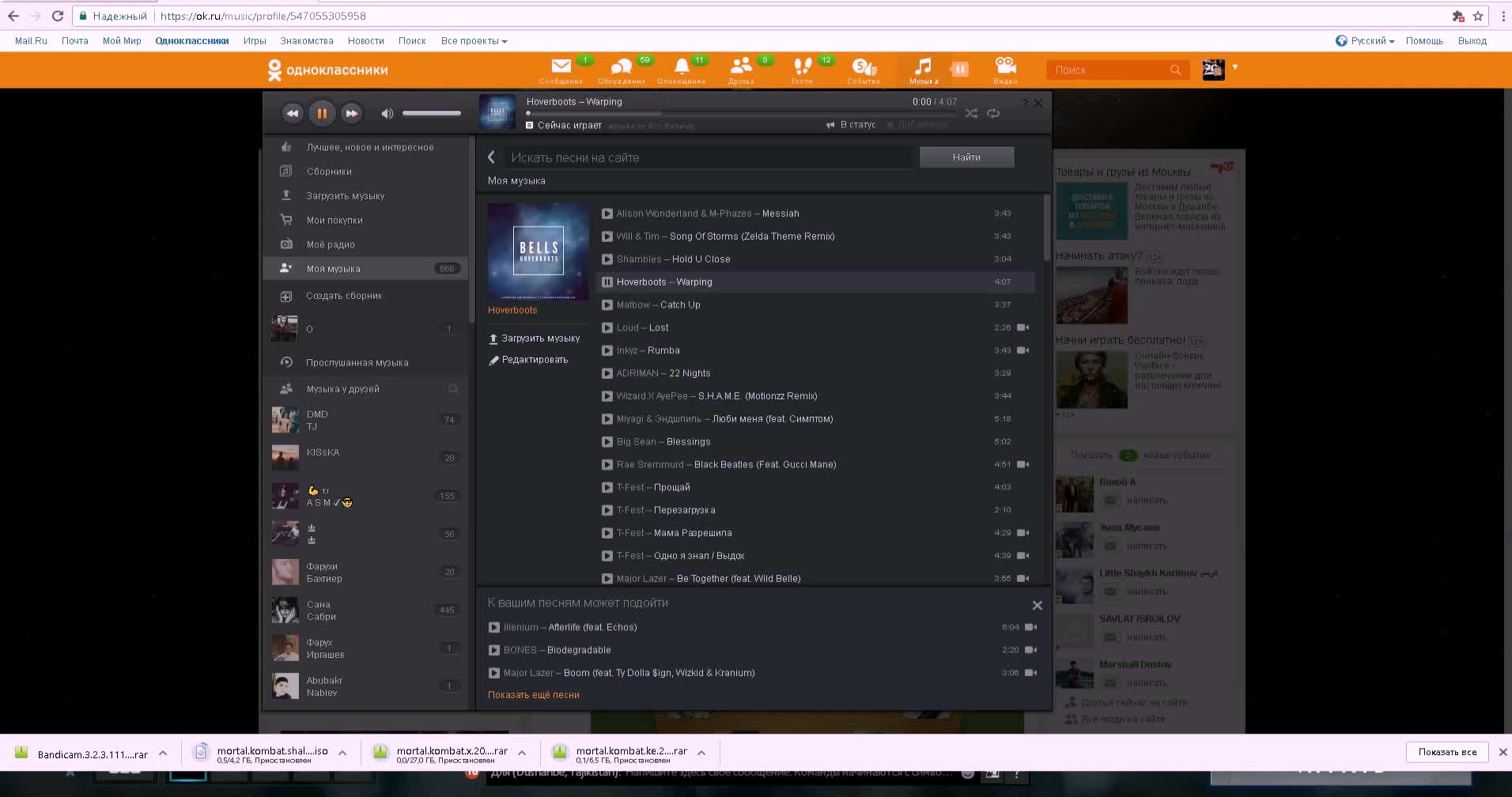Click Помощь link

1424,41
